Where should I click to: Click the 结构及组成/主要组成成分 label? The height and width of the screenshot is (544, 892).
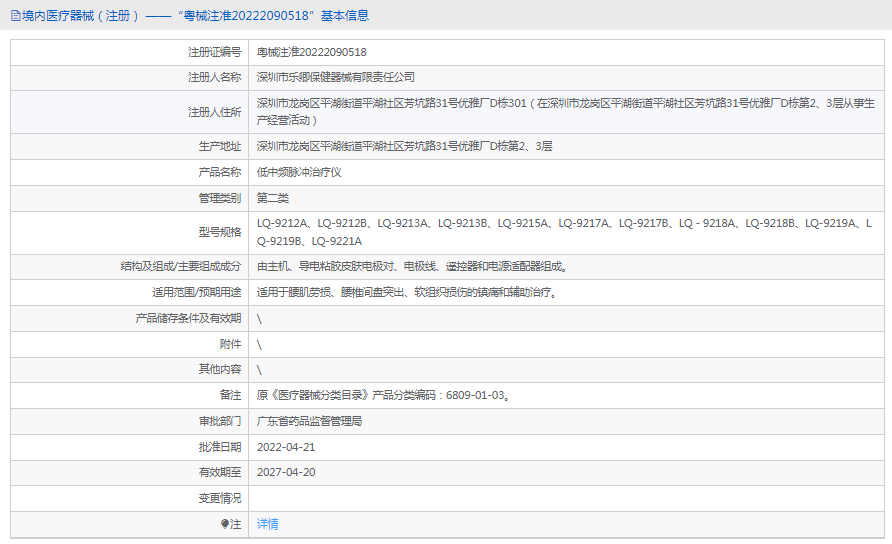[x=181, y=266]
